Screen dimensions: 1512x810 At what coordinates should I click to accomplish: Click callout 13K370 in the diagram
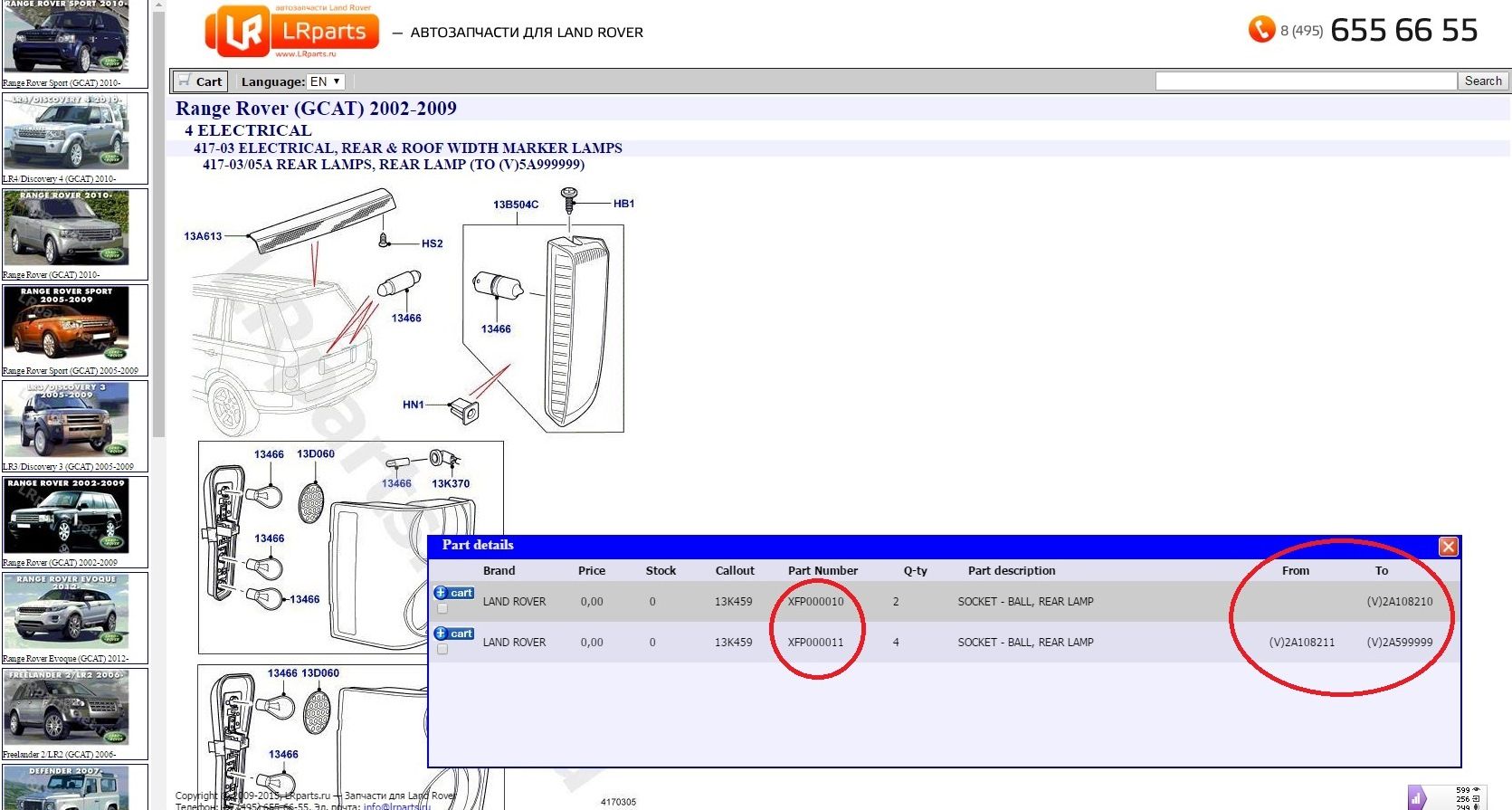tap(451, 483)
